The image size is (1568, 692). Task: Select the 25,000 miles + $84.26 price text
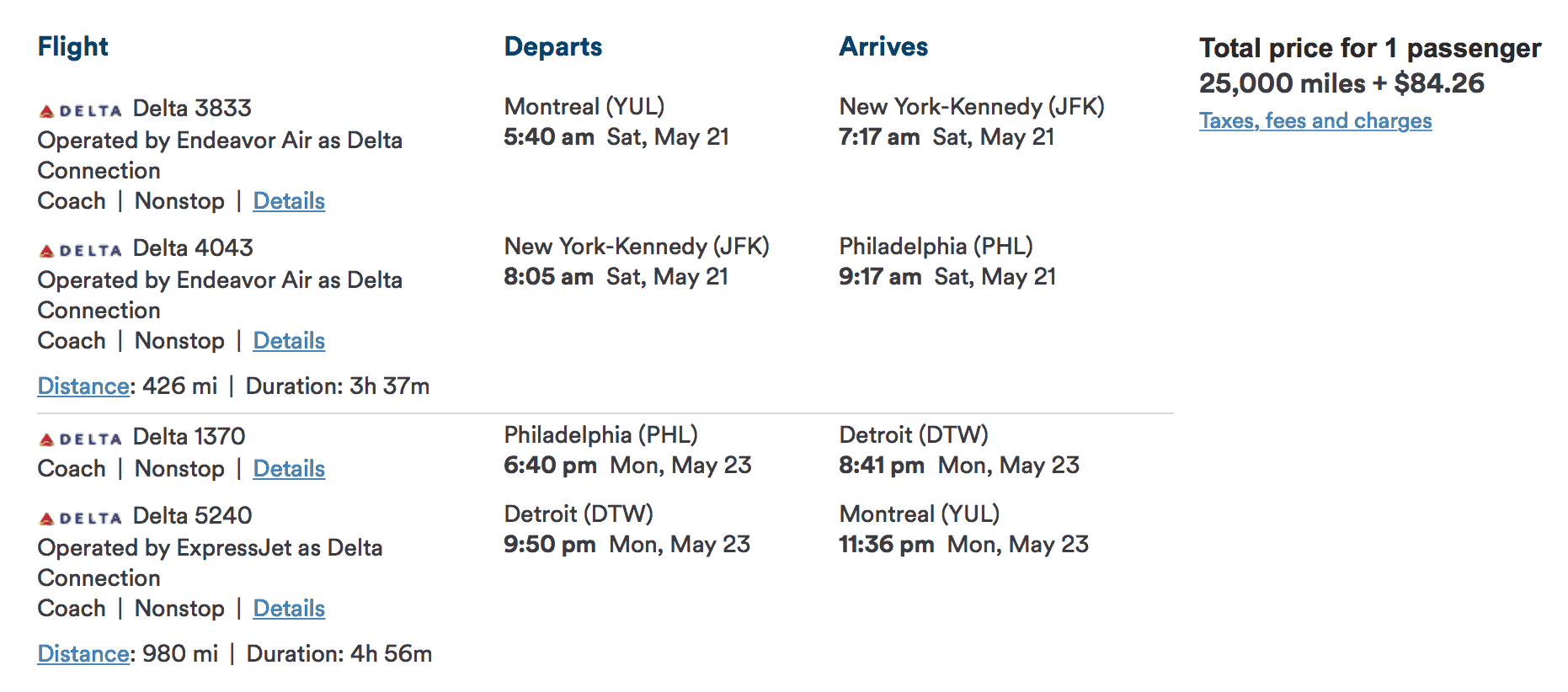tap(1341, 83)
